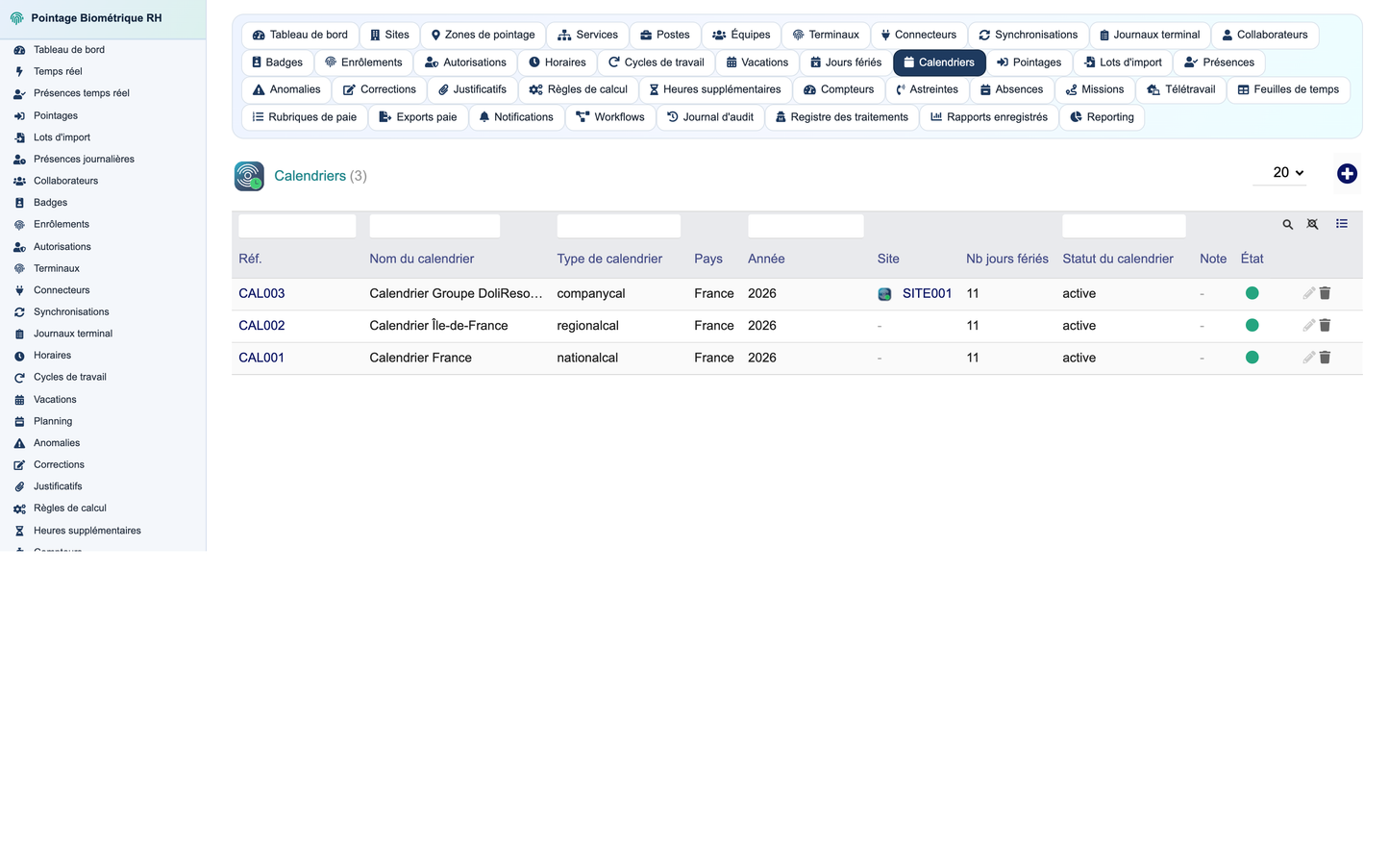
Task: Edit CAL003 with its pencil icon
Action: [1308, 293]
